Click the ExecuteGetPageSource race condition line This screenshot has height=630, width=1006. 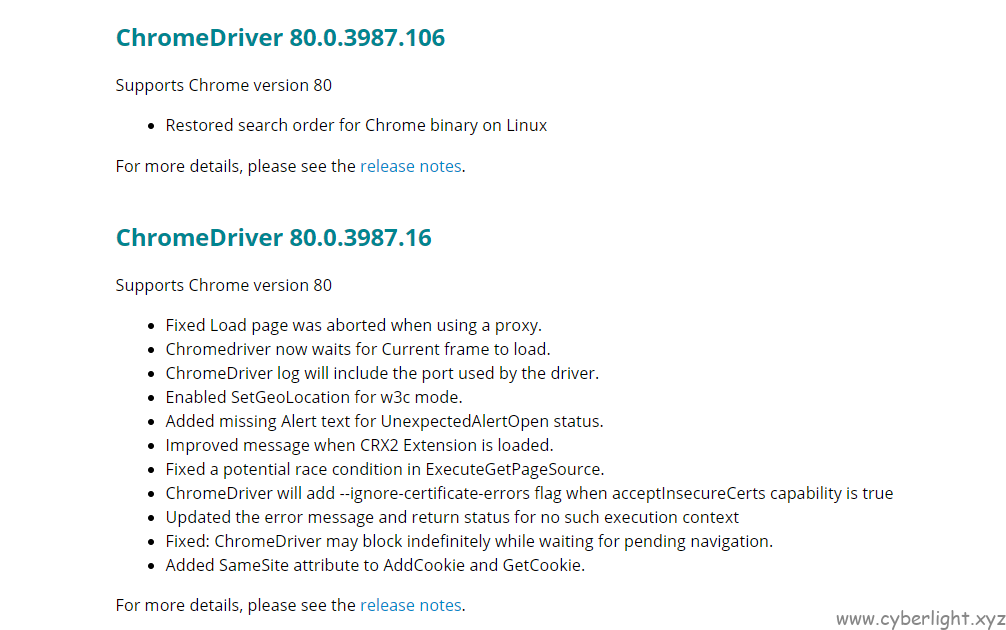[x=385, y=470]
